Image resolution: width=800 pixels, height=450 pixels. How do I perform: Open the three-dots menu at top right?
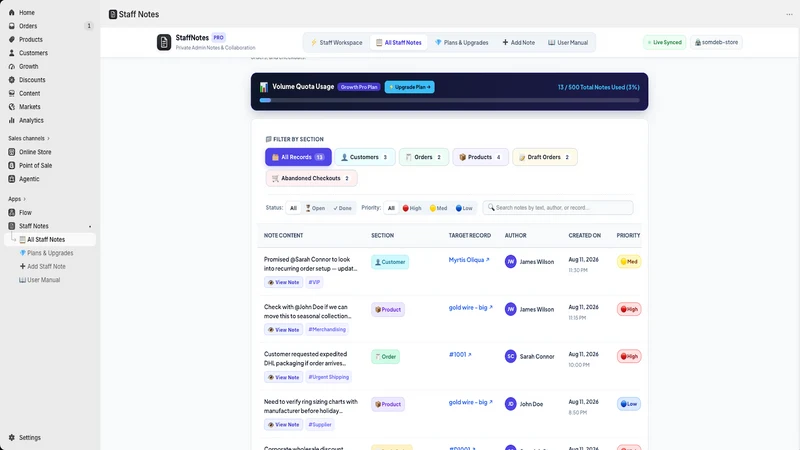[789, 14]
